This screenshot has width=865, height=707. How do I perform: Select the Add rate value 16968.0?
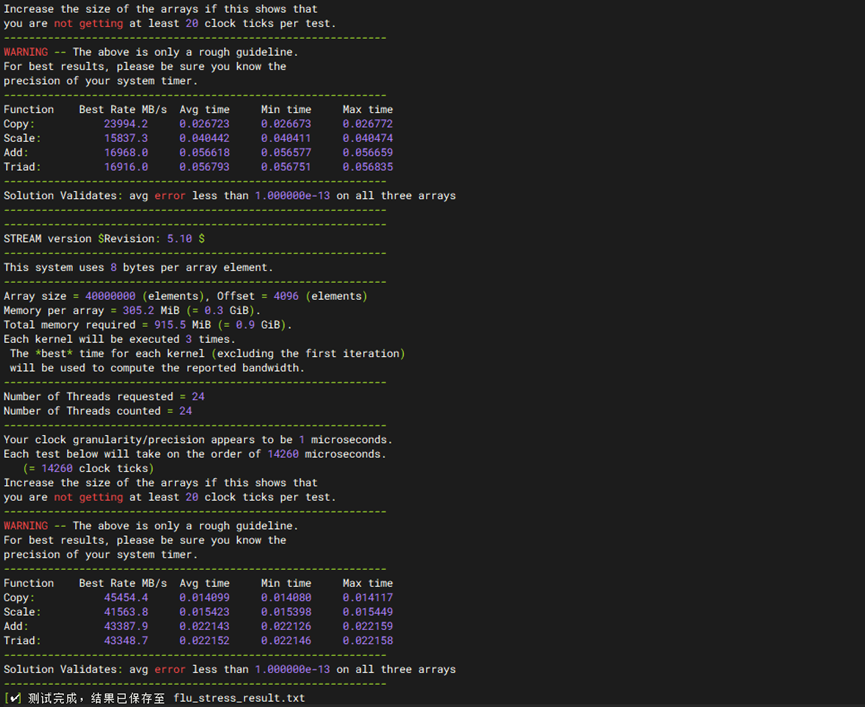click(x=126, y=153)
